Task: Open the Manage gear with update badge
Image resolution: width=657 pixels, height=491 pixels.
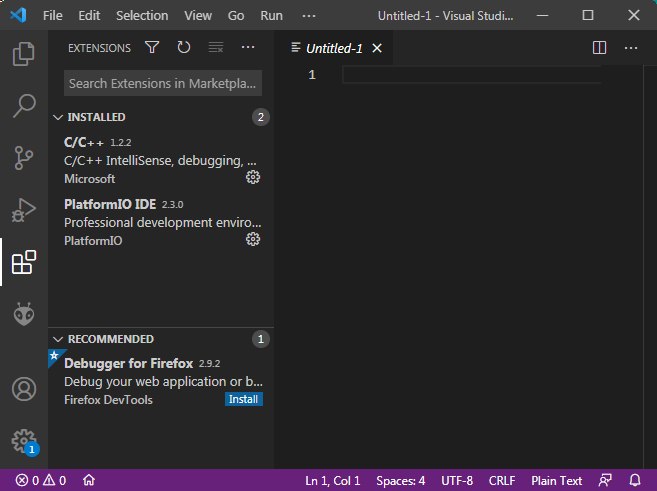Action: [x=24, y=442]
